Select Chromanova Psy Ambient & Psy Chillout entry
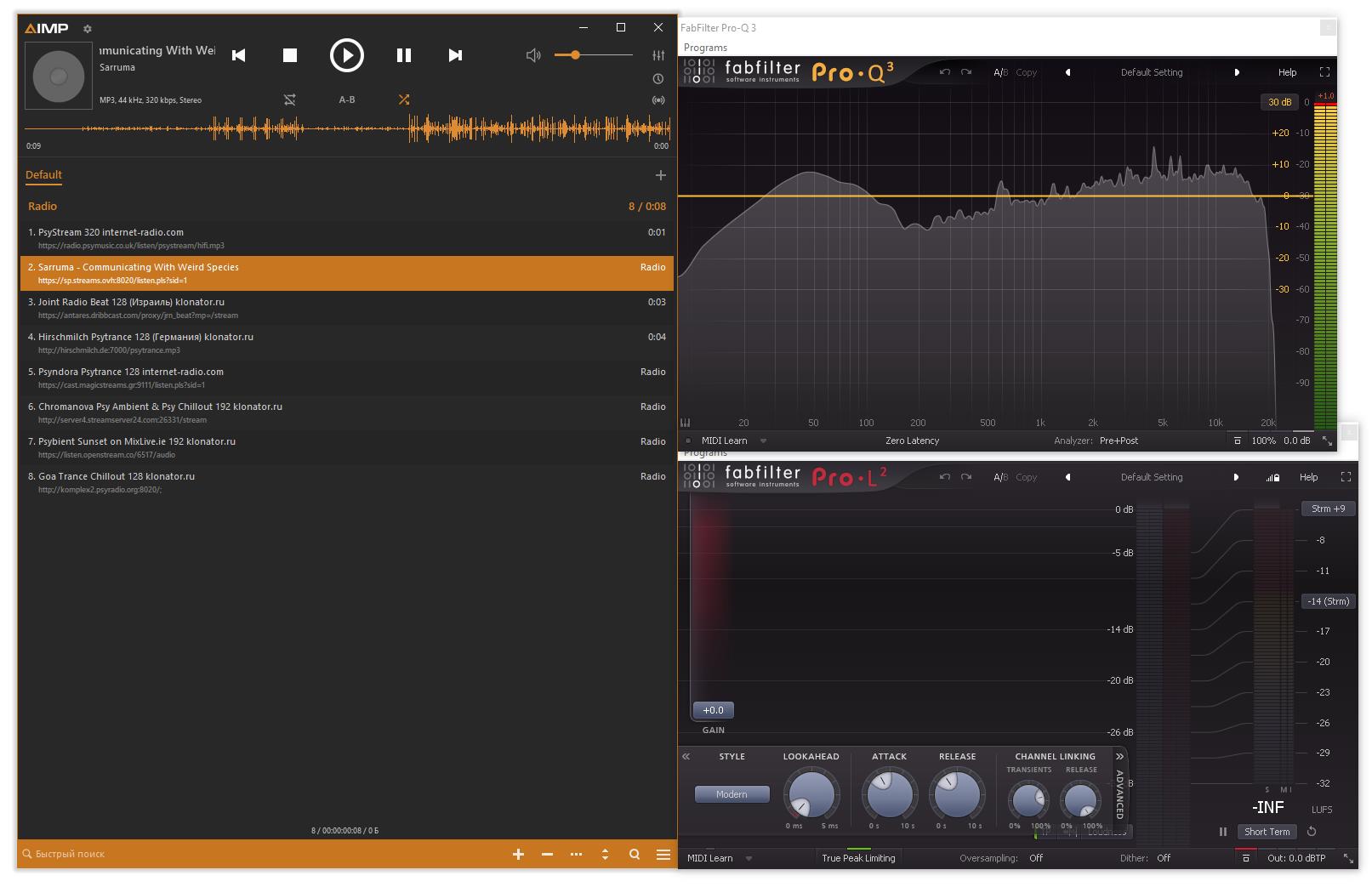Image resolution: width=1372 pixels, height=887 pixels. click(347, 412)
